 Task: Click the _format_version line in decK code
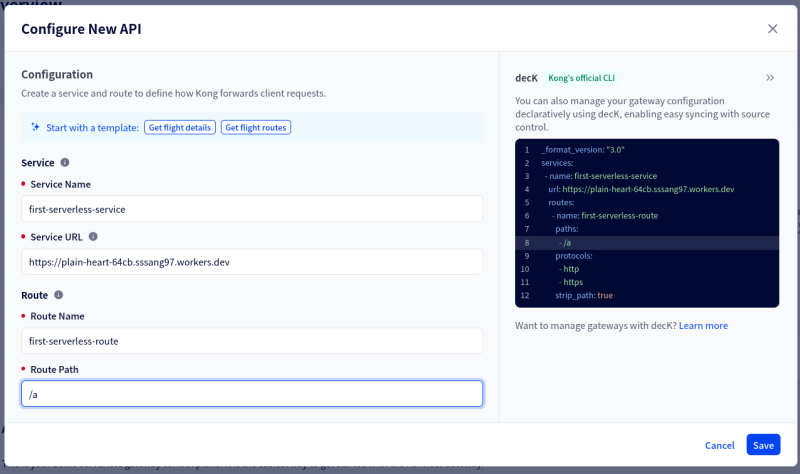coord(582,150)
